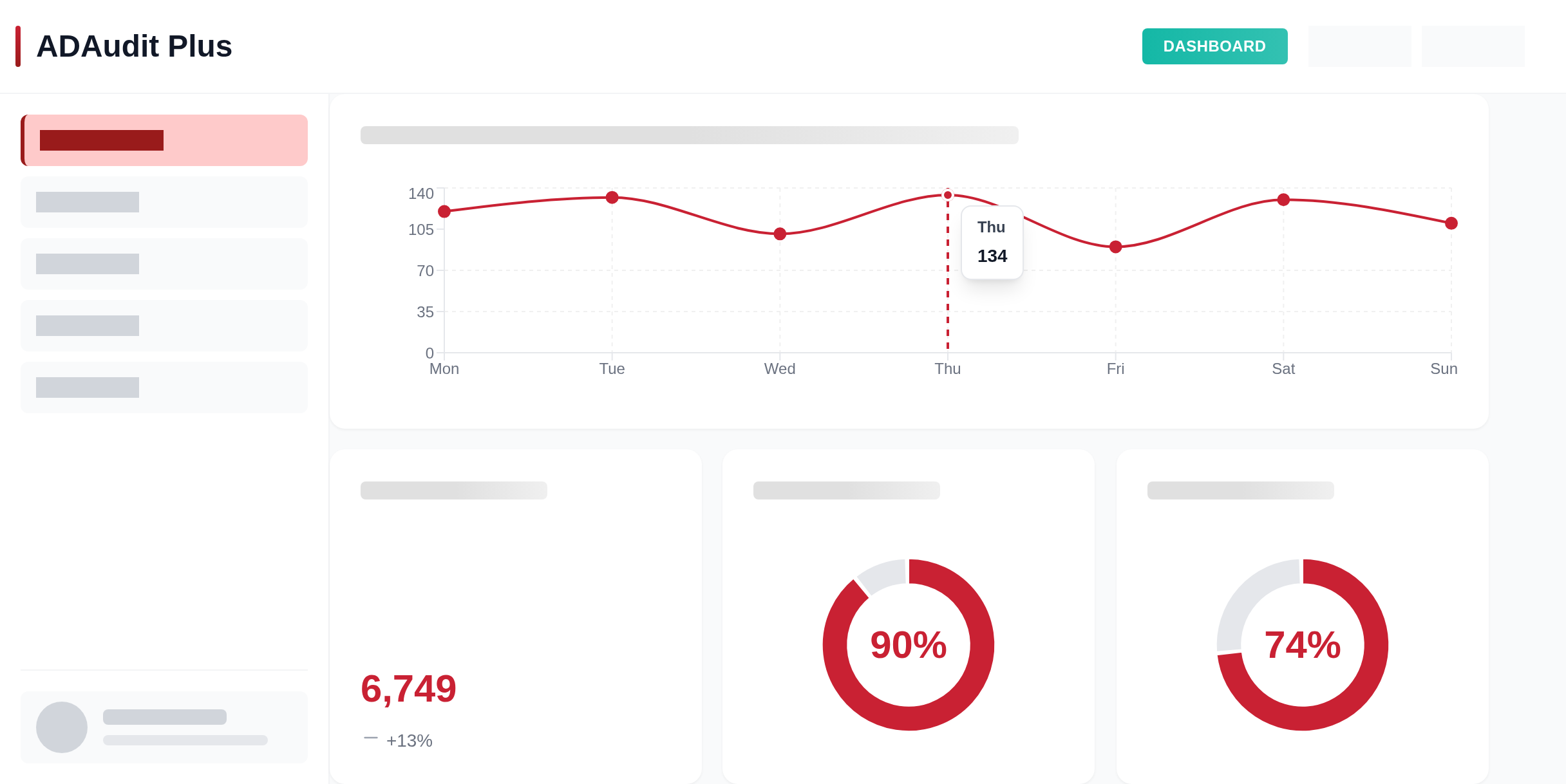Click the Wednesday data point on chart

tap(780, 234)
